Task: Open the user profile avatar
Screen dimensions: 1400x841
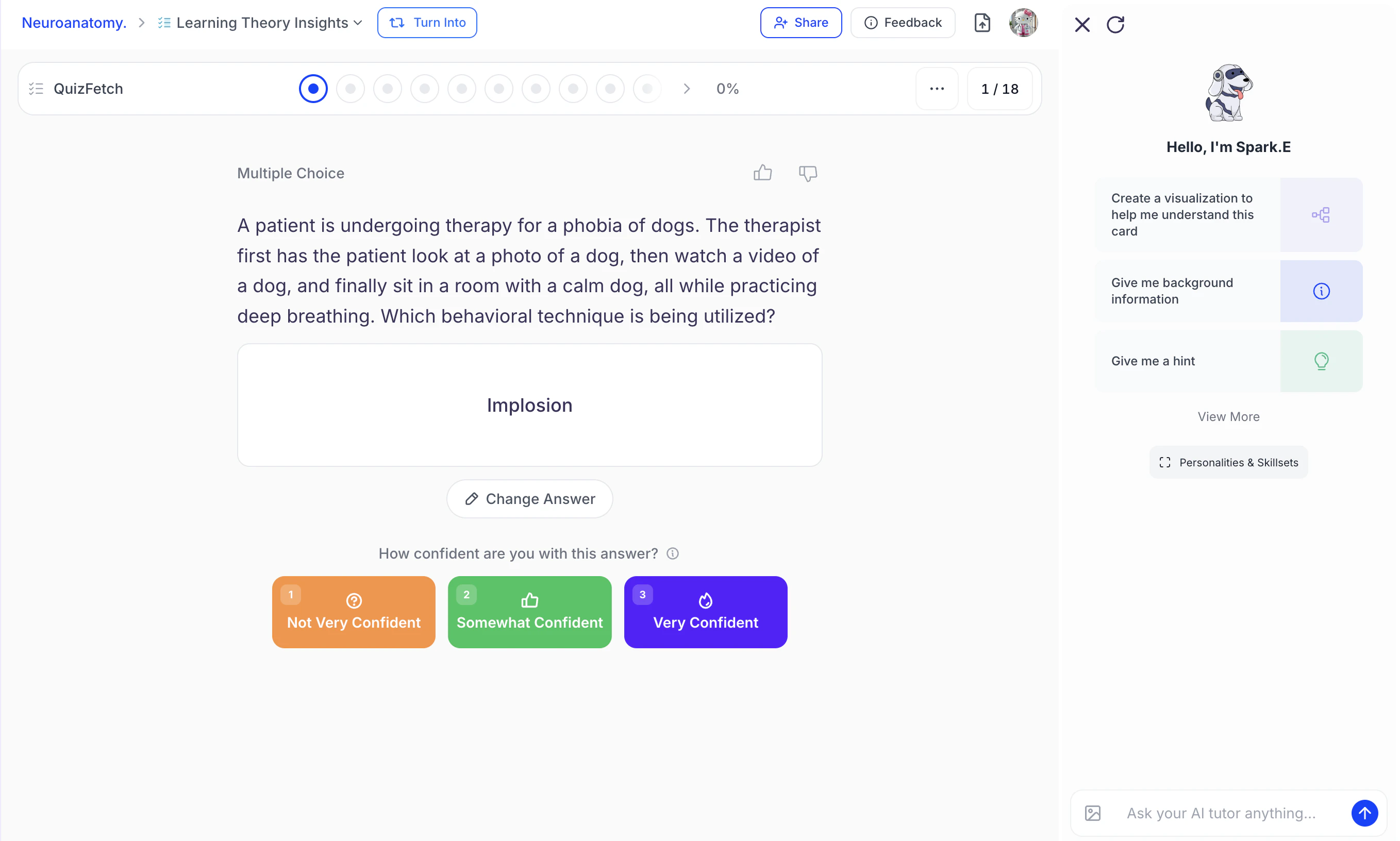Action: click(x=1023, y=23)
